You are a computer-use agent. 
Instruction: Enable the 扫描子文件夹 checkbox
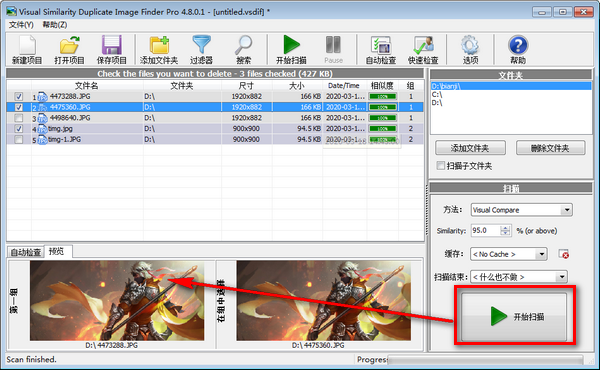point(441,165)
